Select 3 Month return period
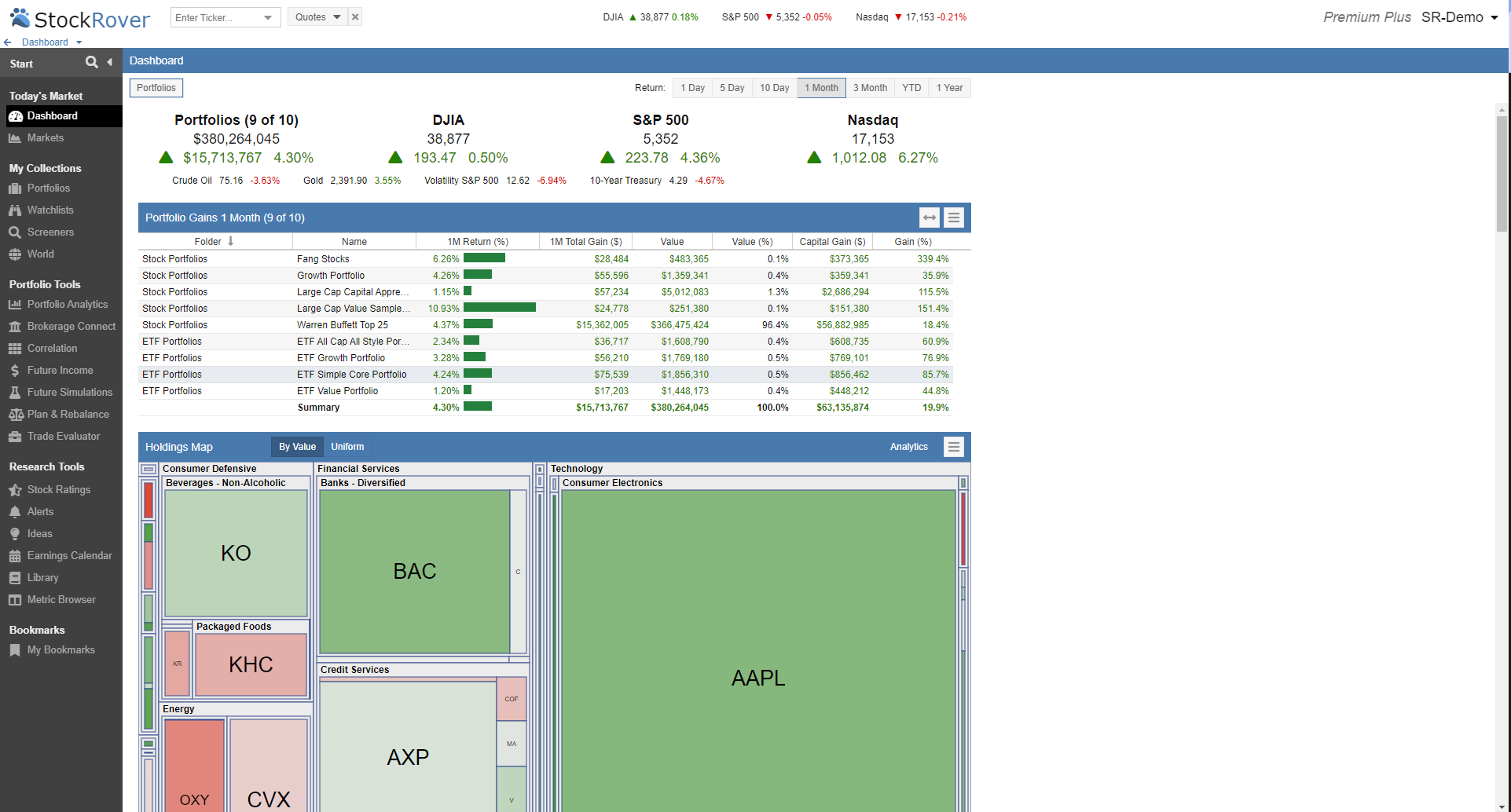The width and height of the screenshot is (1511, 812). coord(870,88)
